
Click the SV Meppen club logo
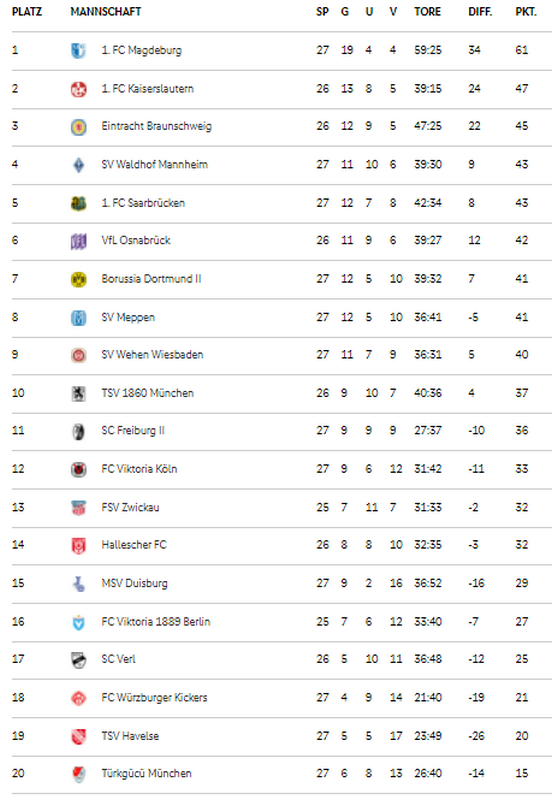(x=78, y=317)
